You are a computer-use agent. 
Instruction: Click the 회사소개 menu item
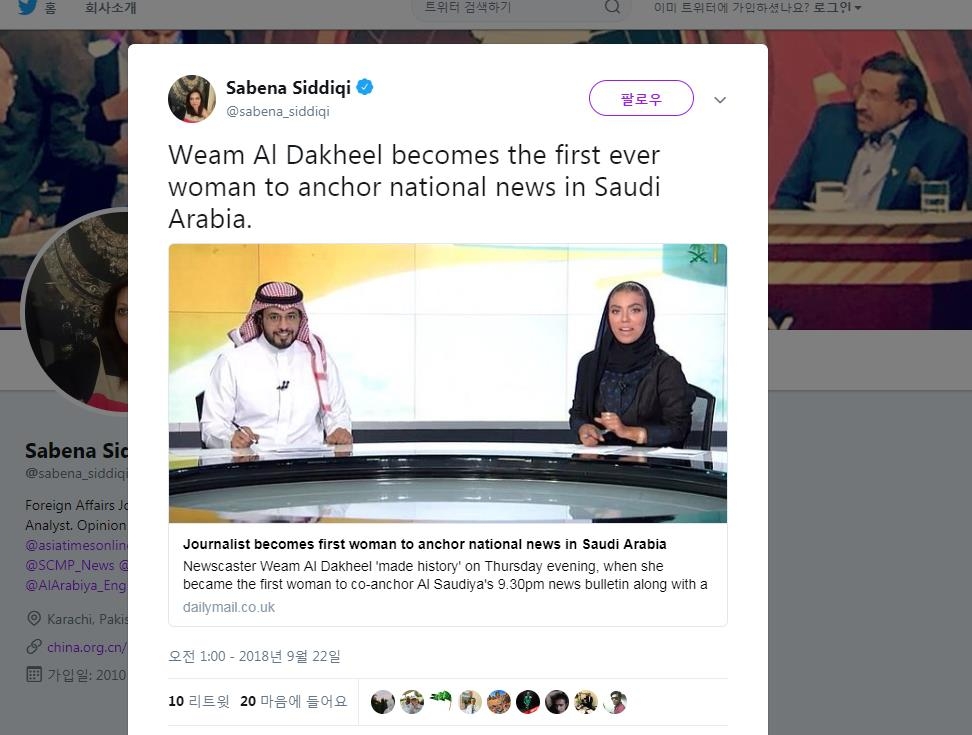pyautogui.click(x=110, y=7)
